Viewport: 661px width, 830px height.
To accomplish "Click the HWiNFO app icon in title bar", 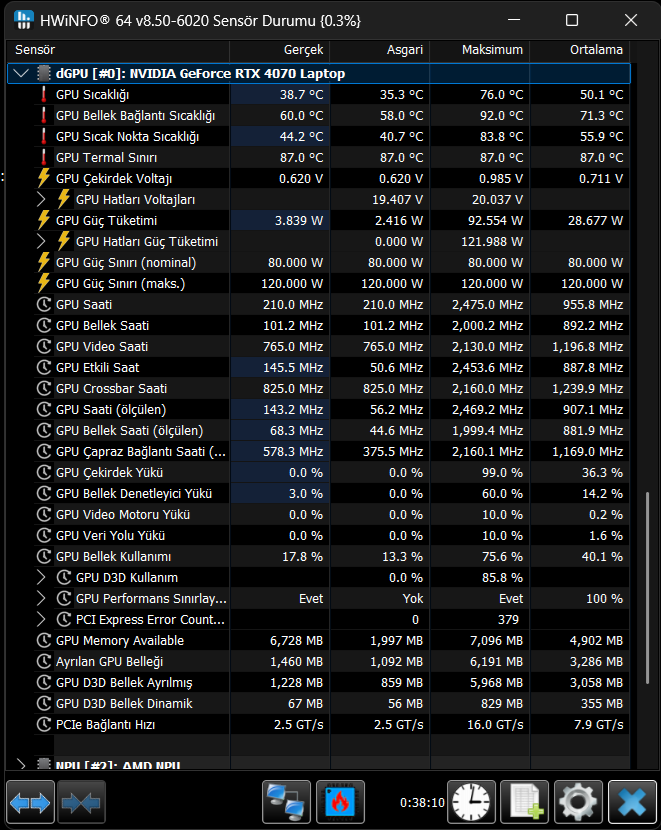I will click(x=24, y=20).
